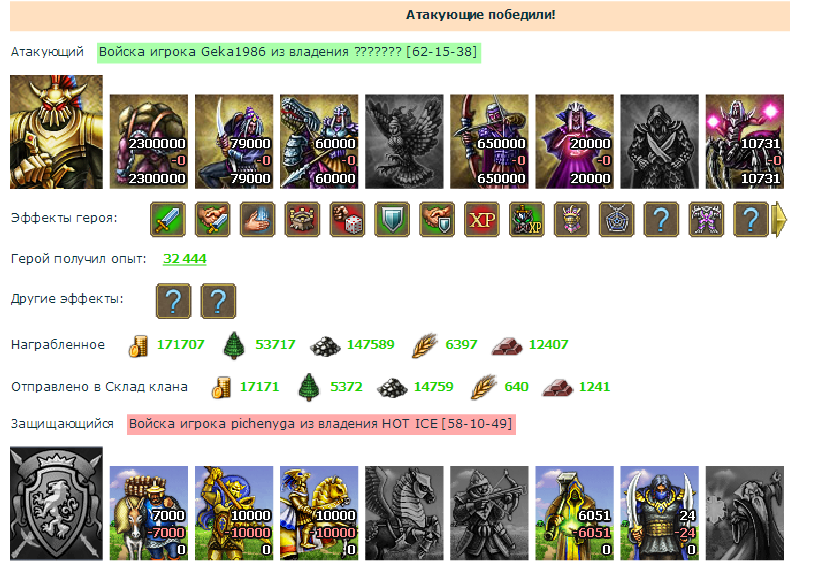Click the defender's lion shield emblem portrait
The height and width of the screenshot is (565, 826).
(x=56, y=503)
